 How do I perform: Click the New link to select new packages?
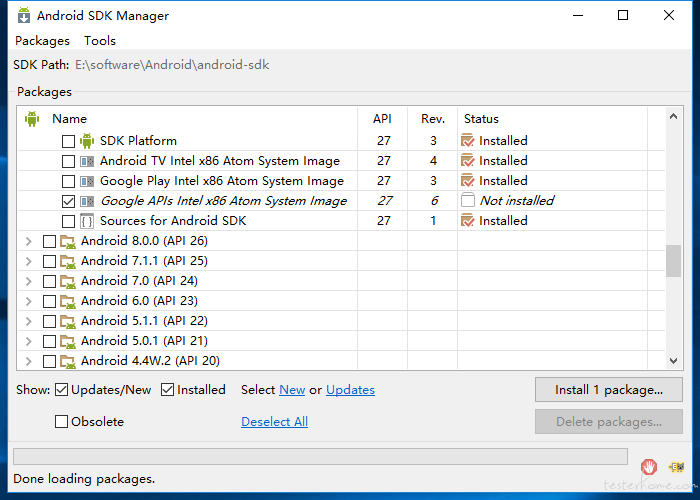(292, 390)
